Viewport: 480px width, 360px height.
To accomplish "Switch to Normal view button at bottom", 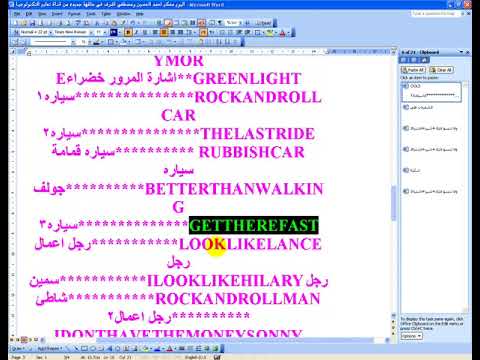I will [x=11, y=340].
